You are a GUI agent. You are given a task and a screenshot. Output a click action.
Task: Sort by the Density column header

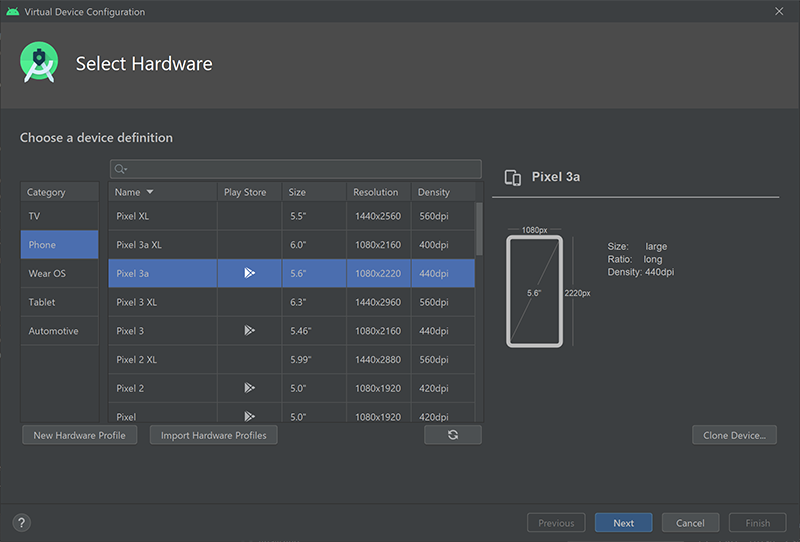pyautogui.click(x=443, y=192)
